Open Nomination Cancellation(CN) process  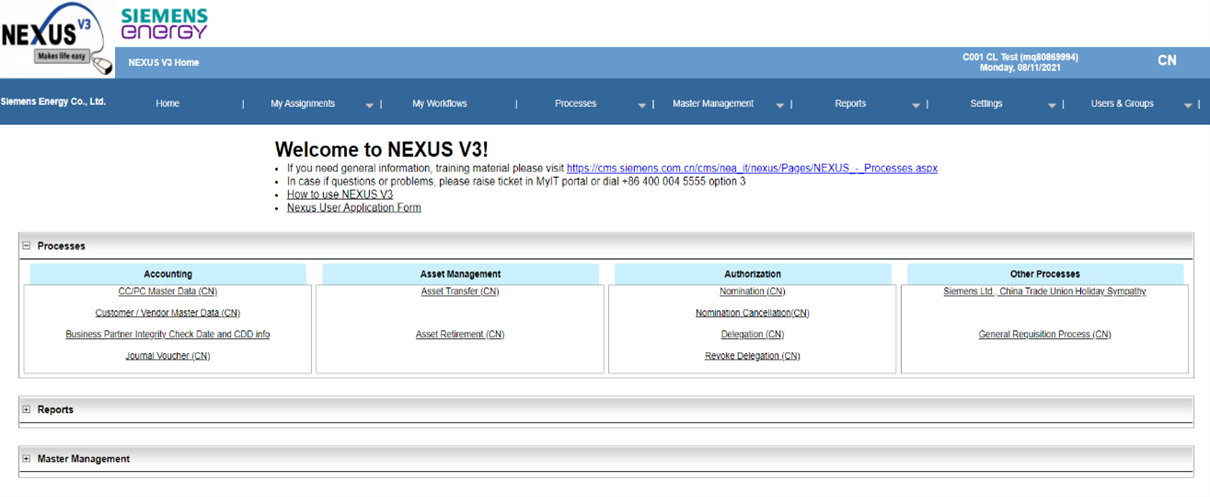pyautogui.click(x=752, y=313)
